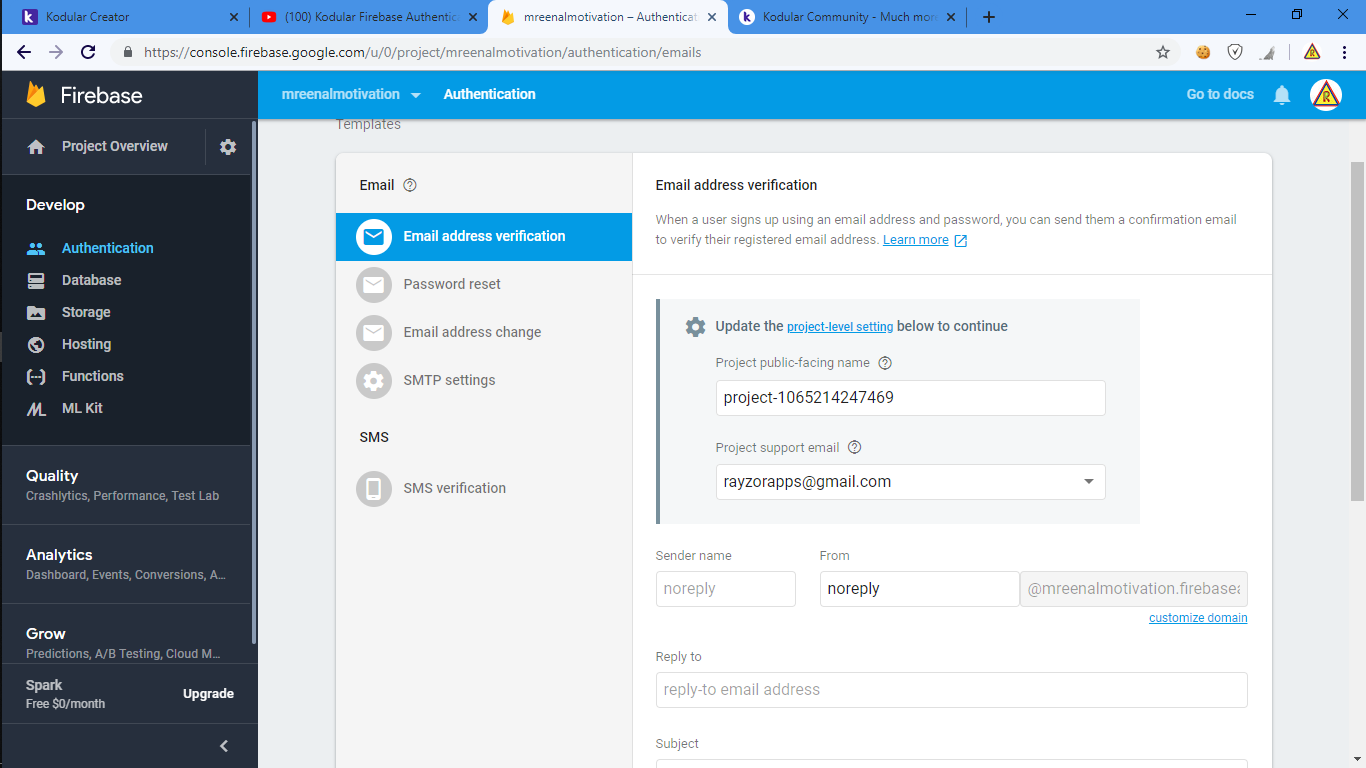
Task: Select SMTP settings item
Action: pyautogui.click(x=484, y=380)
